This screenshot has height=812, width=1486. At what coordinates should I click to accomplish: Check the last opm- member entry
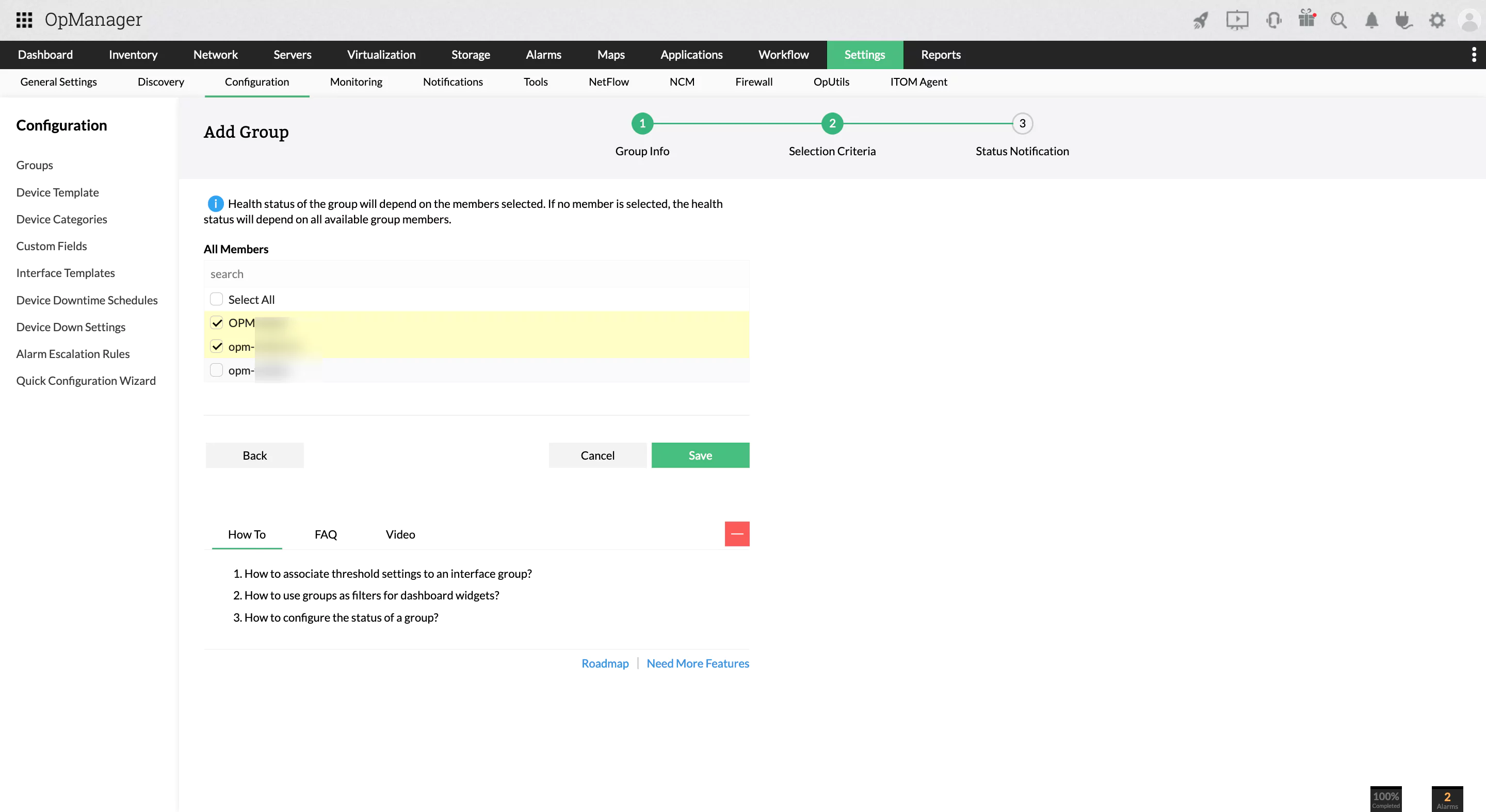click(216, 370)
